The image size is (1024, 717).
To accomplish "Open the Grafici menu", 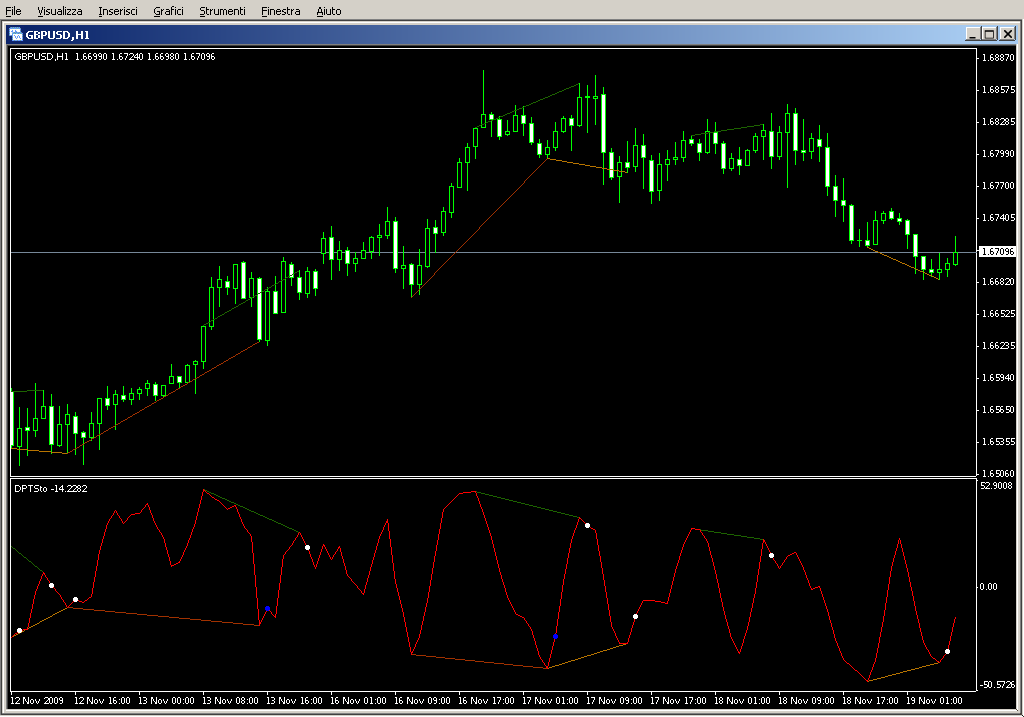I will point(168,11).
